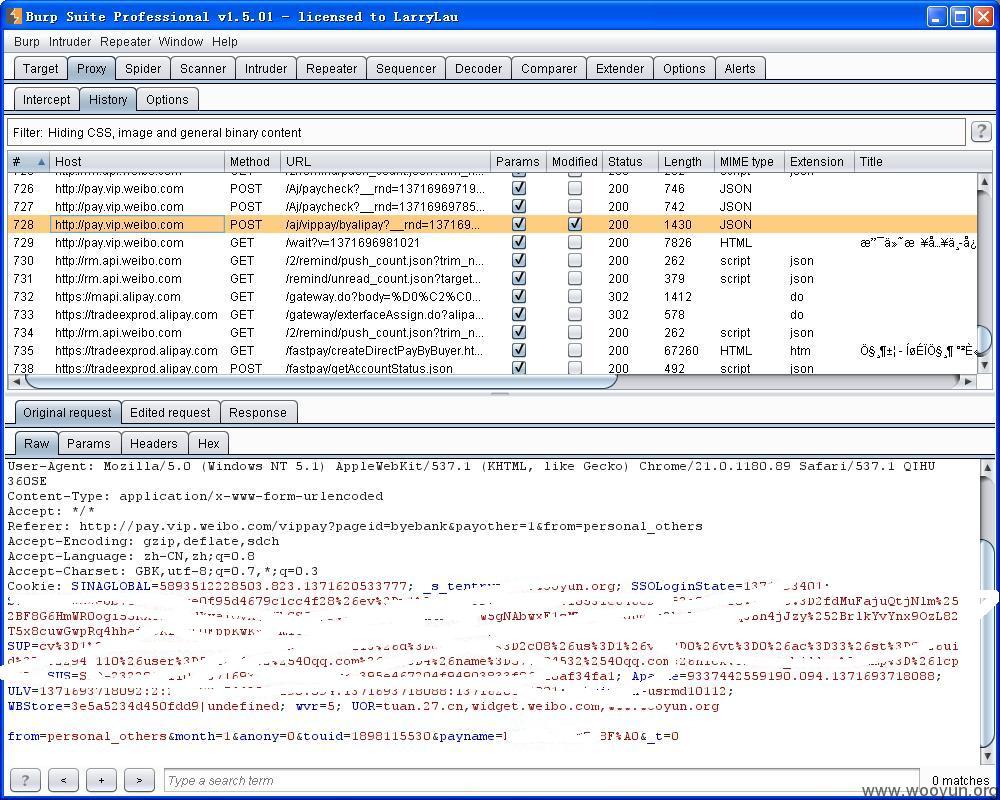Click the search help question mark button
Image resolution: width=1000 pixels, height=800 pixels.
[x=26, y=780]
